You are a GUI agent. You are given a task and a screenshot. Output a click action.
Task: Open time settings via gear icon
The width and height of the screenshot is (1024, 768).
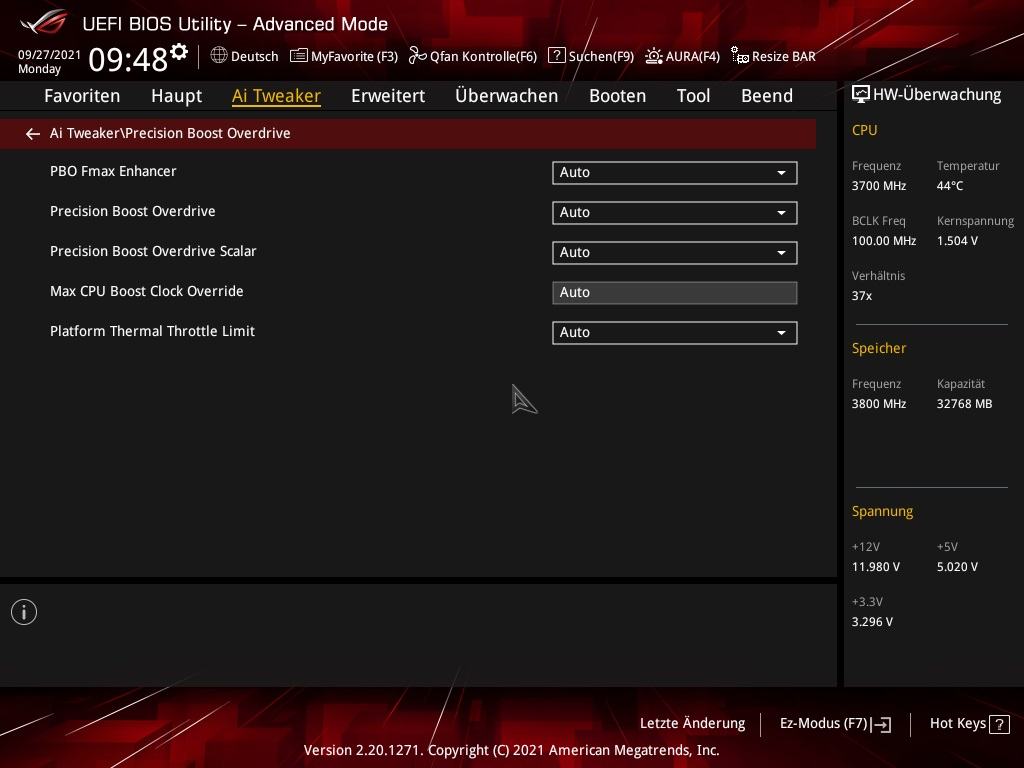[179, 51]
